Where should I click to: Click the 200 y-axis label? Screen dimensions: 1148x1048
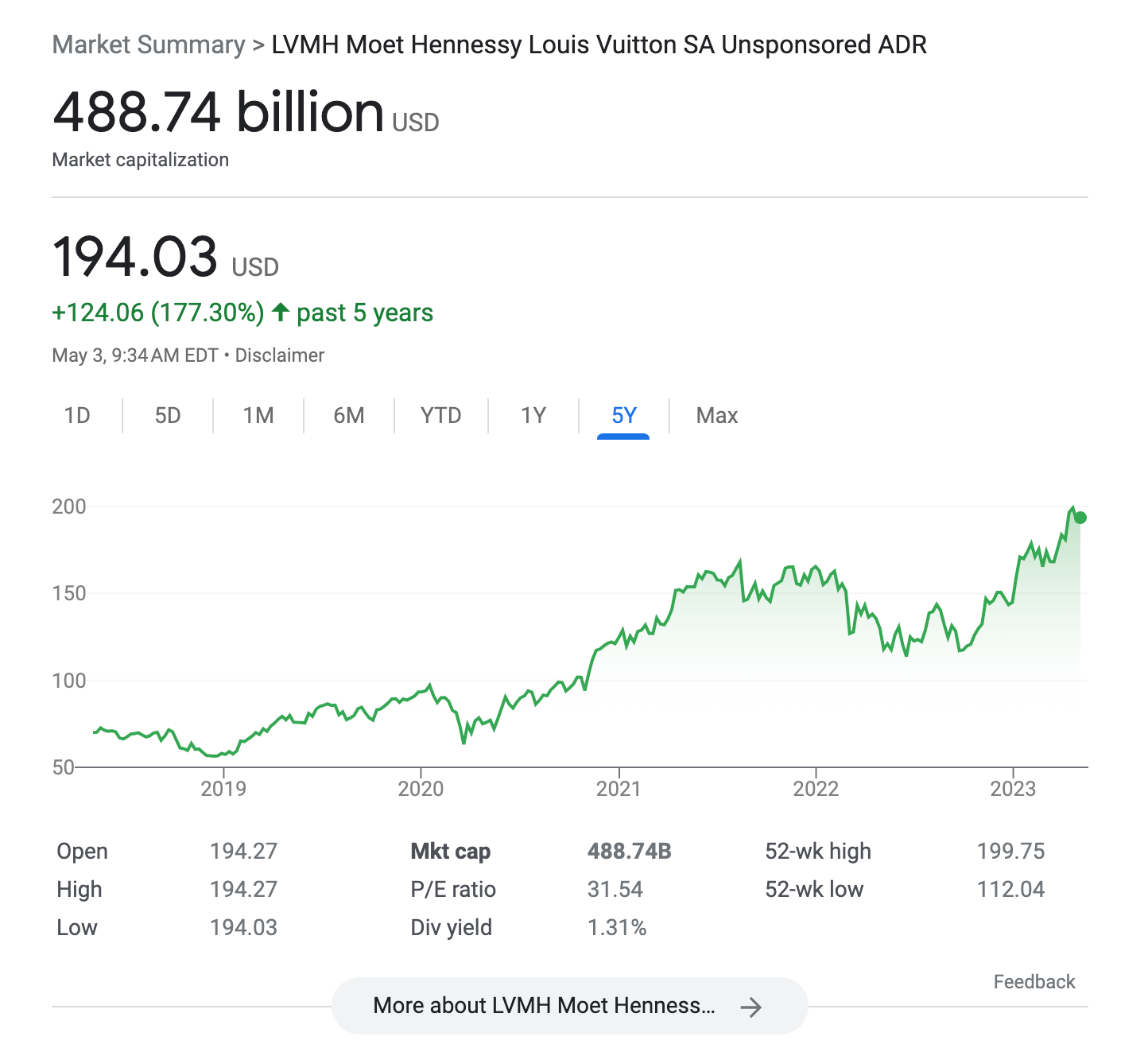point(69,507)
